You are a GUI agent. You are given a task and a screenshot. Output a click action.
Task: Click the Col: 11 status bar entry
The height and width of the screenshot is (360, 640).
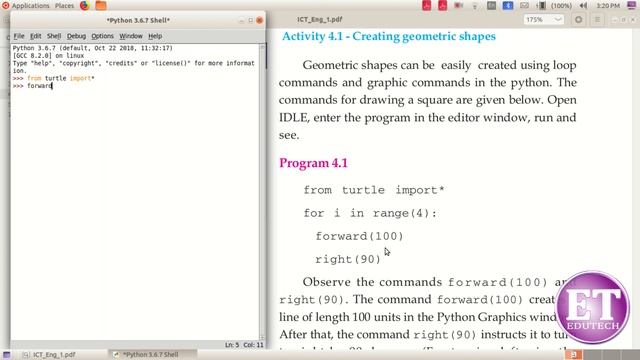tap(253, 345)
